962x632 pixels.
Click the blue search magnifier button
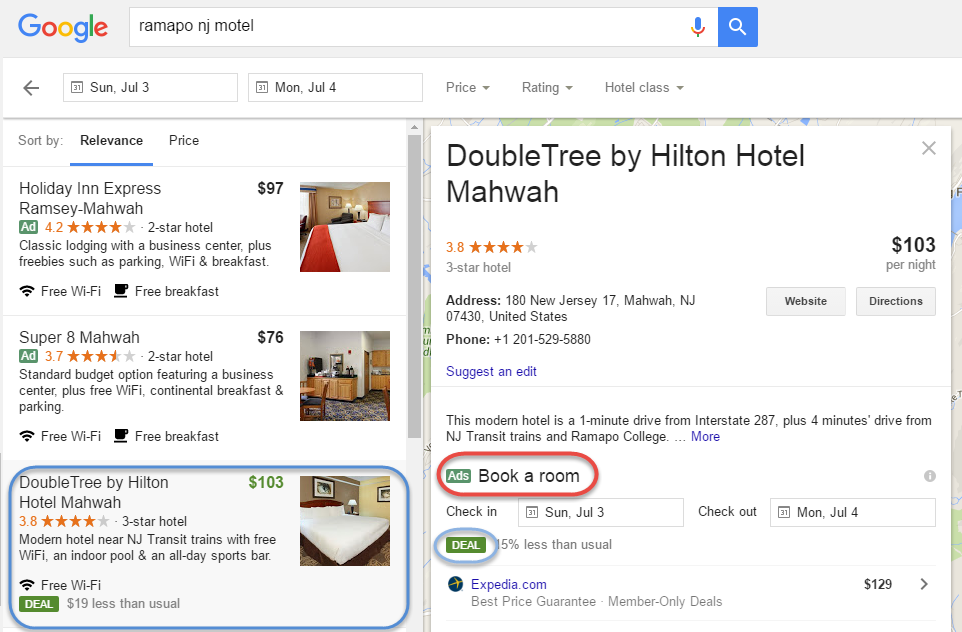tap(737, 27)
